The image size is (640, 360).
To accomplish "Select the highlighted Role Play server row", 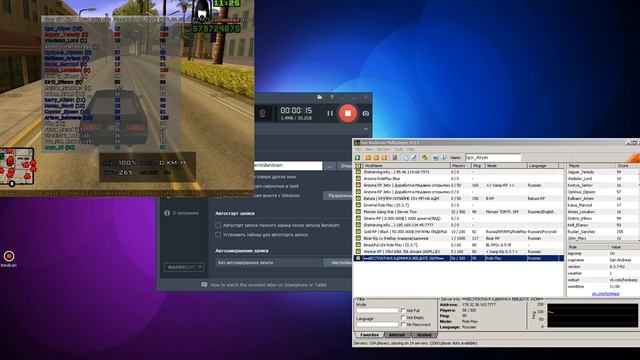I will (x=459, y=258).
